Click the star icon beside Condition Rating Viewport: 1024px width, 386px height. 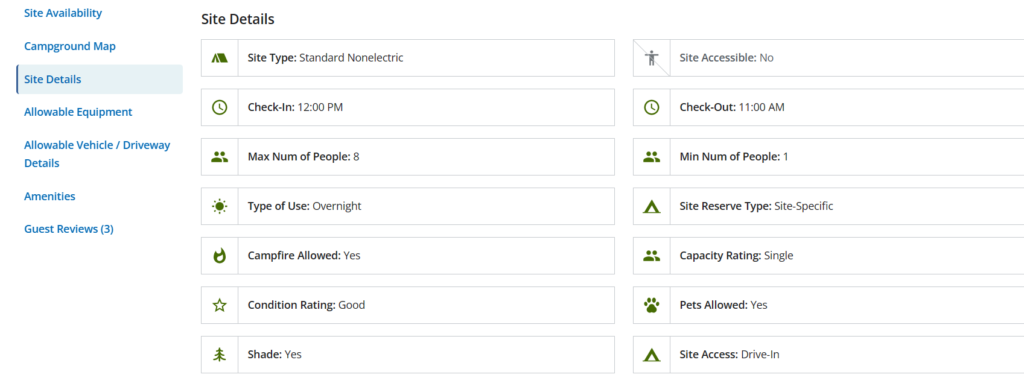point(220,305)
